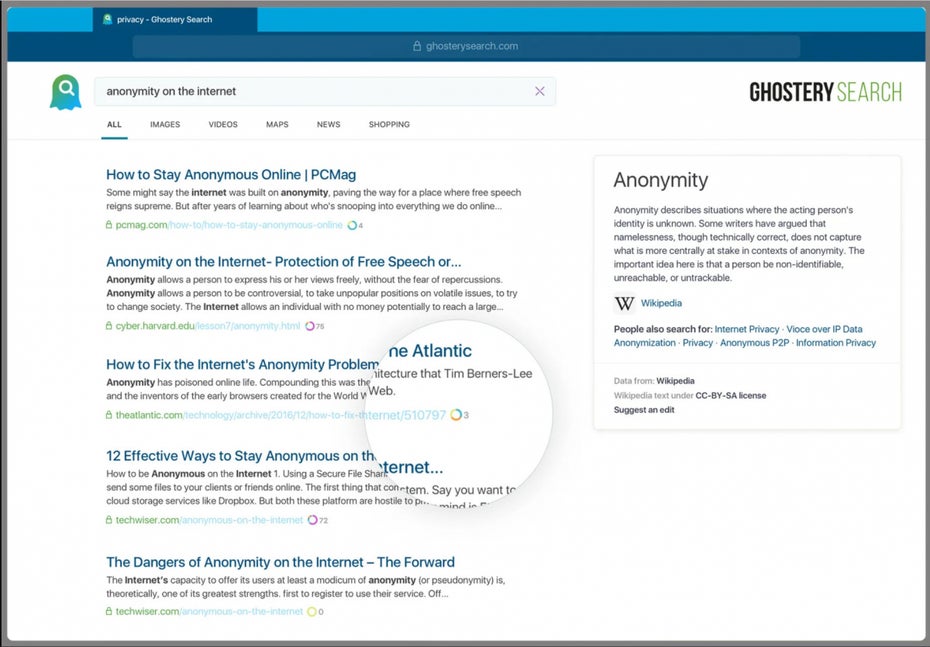930x647 pixels.
Task: Select the ALL results tab
Action: click(x=114, y=125)
